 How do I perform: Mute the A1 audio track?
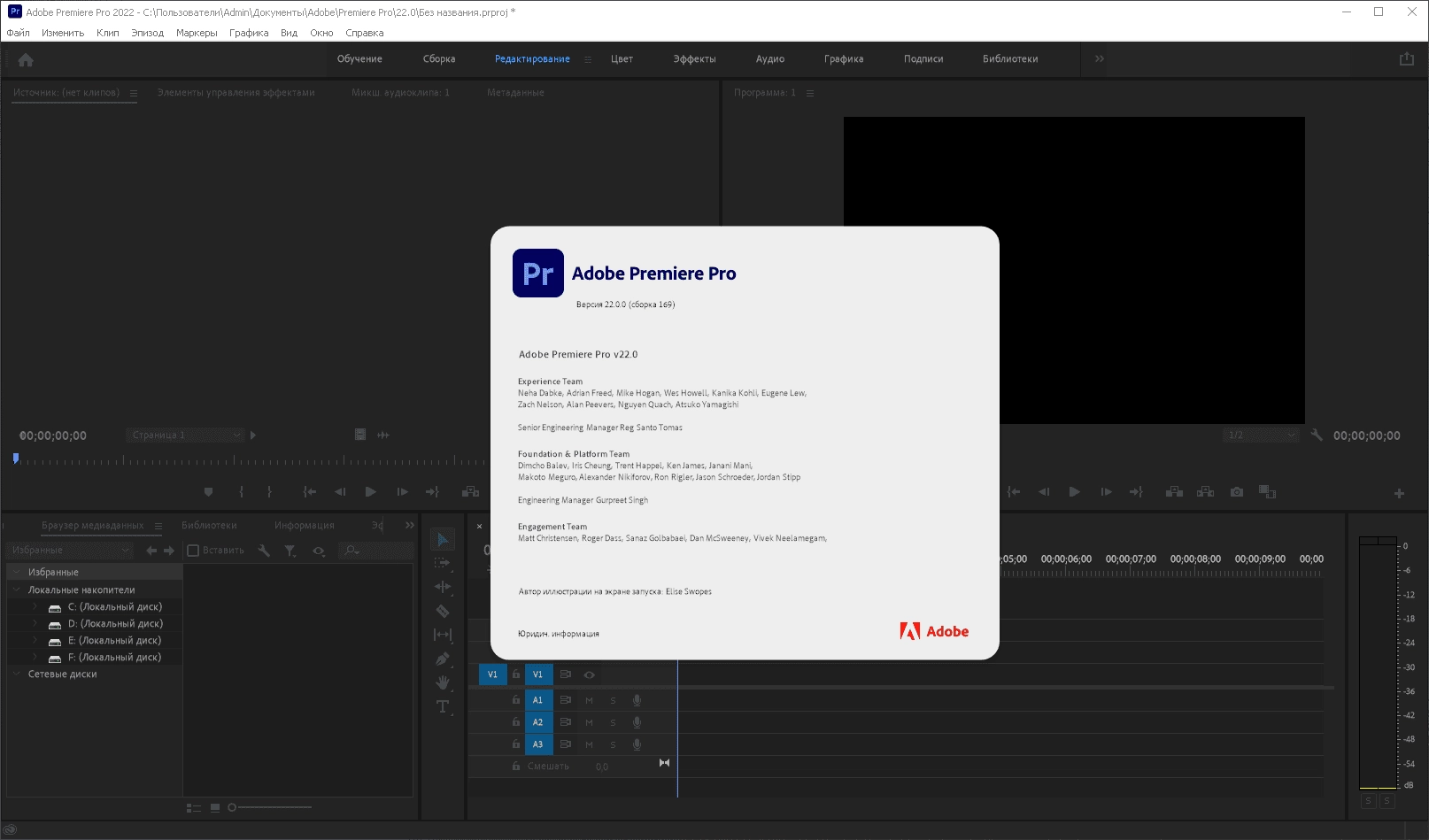tap(590, 700)
